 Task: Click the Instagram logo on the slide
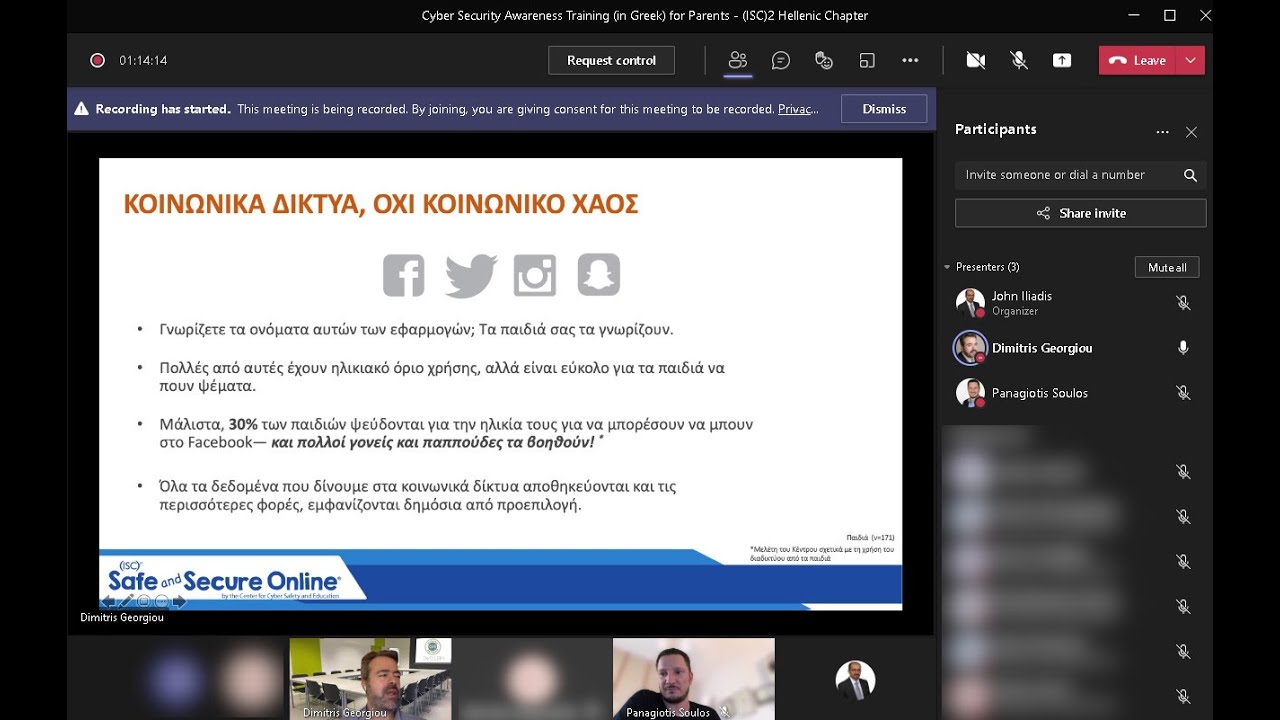coord(535,275)
